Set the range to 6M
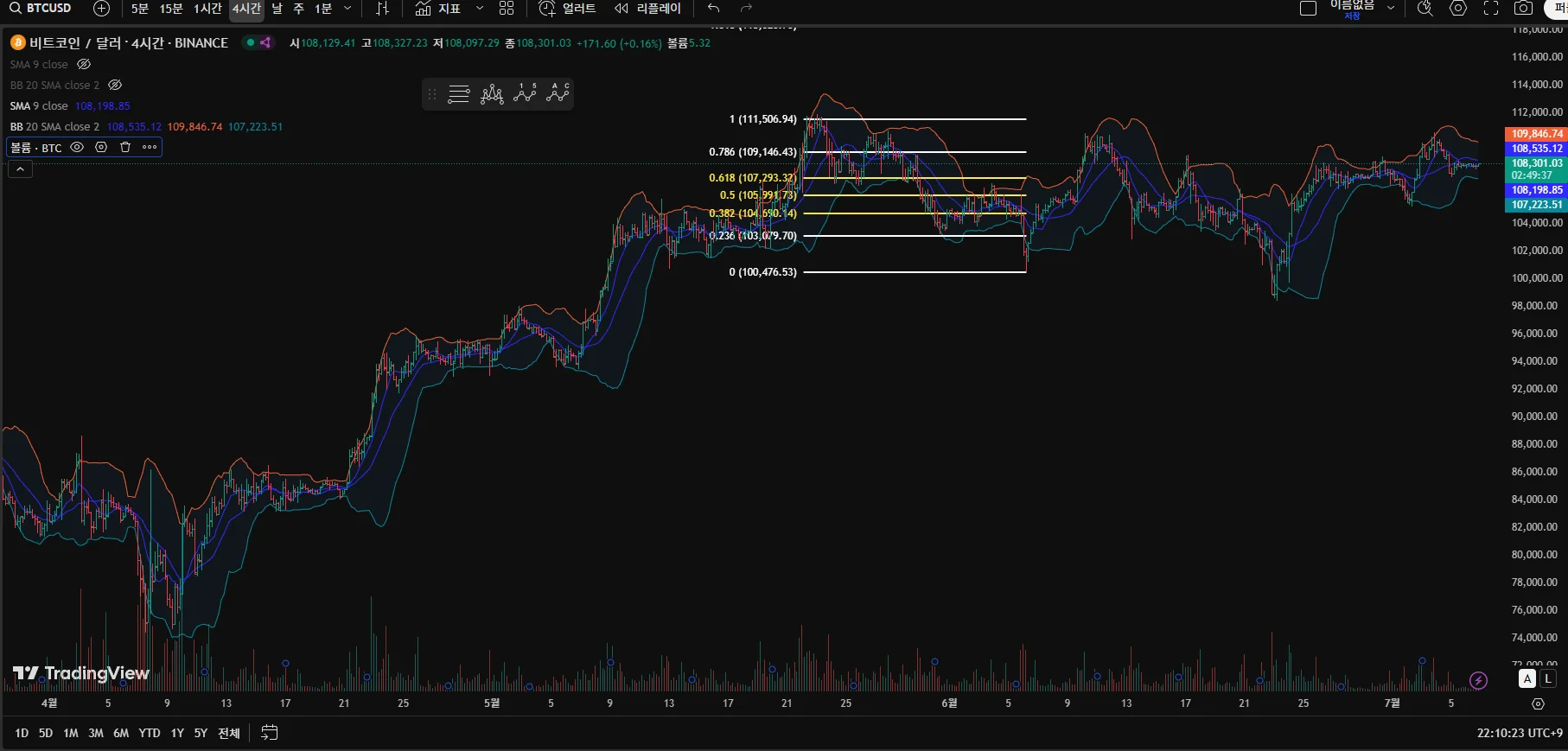The width and height of the screenshot is (1568, 751). point(121,733)
